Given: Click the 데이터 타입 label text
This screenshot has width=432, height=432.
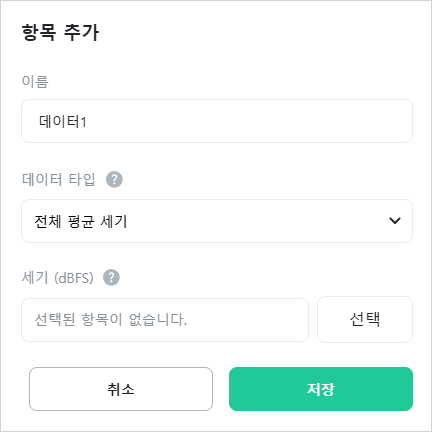Looking at the screenshot, I should 59,179.
